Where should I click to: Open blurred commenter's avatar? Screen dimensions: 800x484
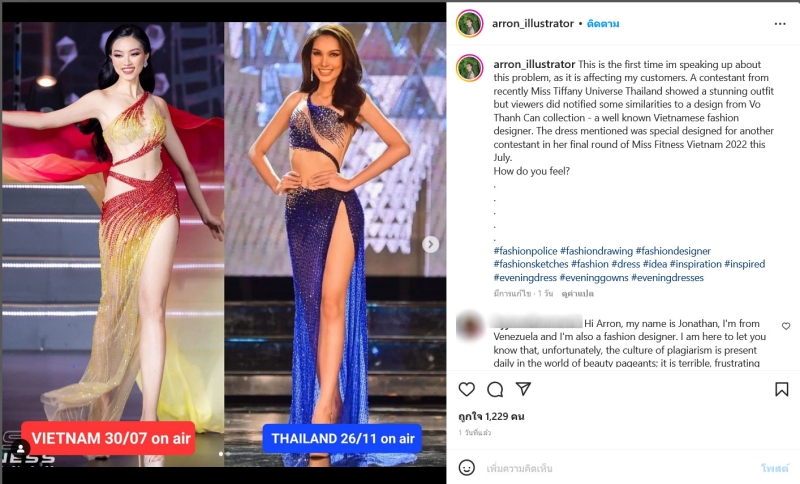point(469,326)
